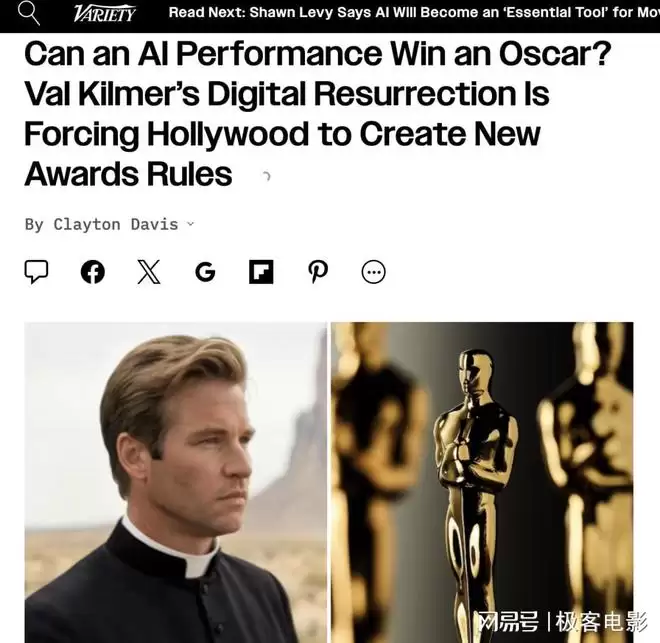Viewport: 660px width, 643px height.
Task: Open search with the magnifier icon
Action: coord(29,13)
